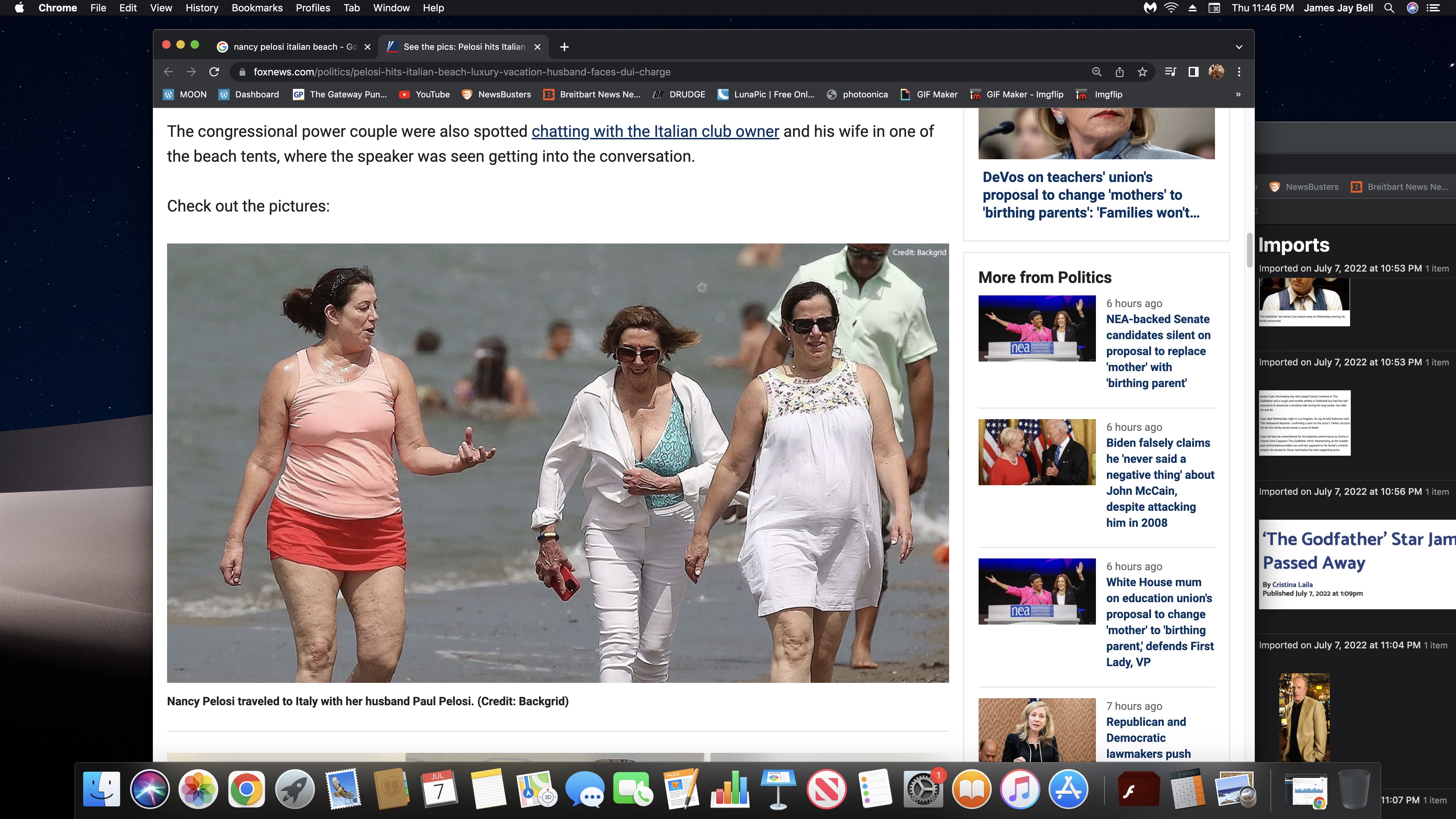Open Republican and Democratic lawmakers push article

tap(1148, 738)
